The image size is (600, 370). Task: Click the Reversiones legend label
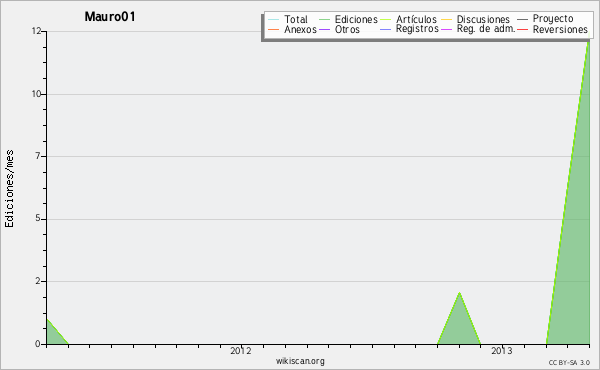pos(560,29)
